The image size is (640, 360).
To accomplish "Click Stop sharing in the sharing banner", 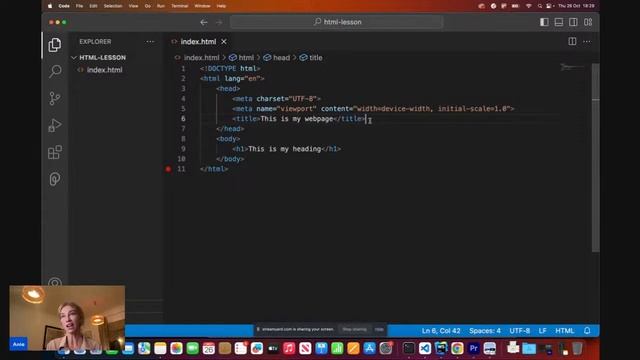I will (354, 329).
